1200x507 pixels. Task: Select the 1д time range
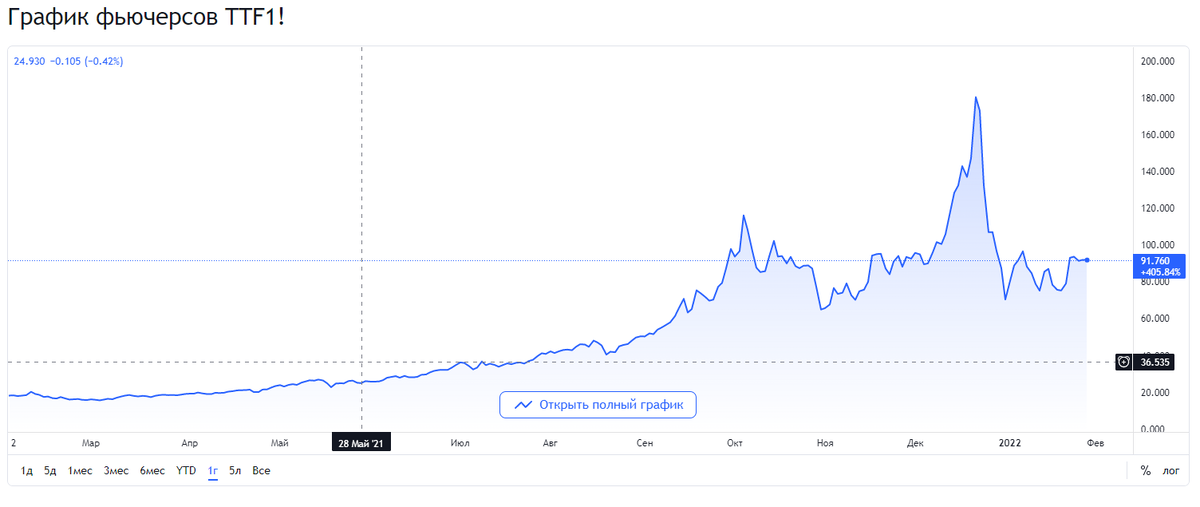coord(27,470)
